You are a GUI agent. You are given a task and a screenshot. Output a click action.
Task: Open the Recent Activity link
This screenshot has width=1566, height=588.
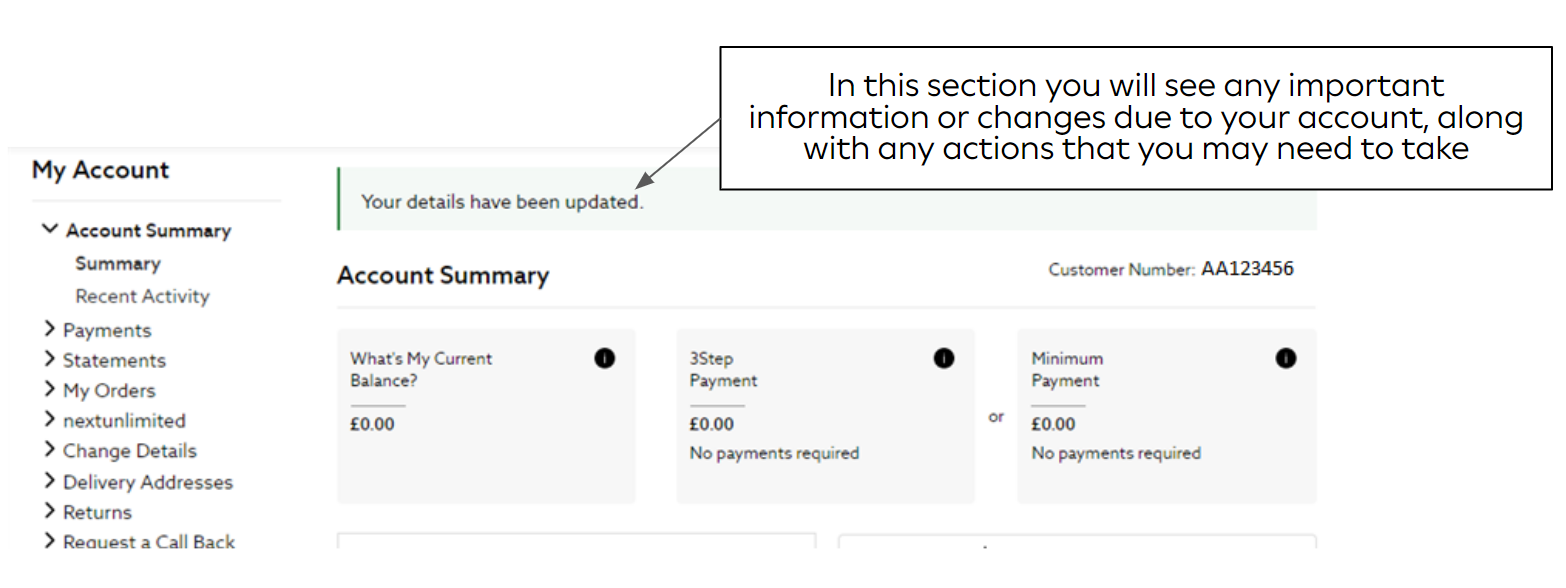[x=142, y=296]
